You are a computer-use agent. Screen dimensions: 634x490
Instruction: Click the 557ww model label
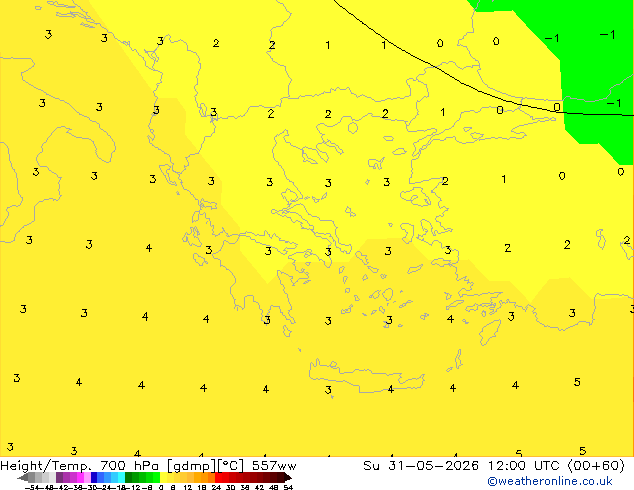coord(274,466)
